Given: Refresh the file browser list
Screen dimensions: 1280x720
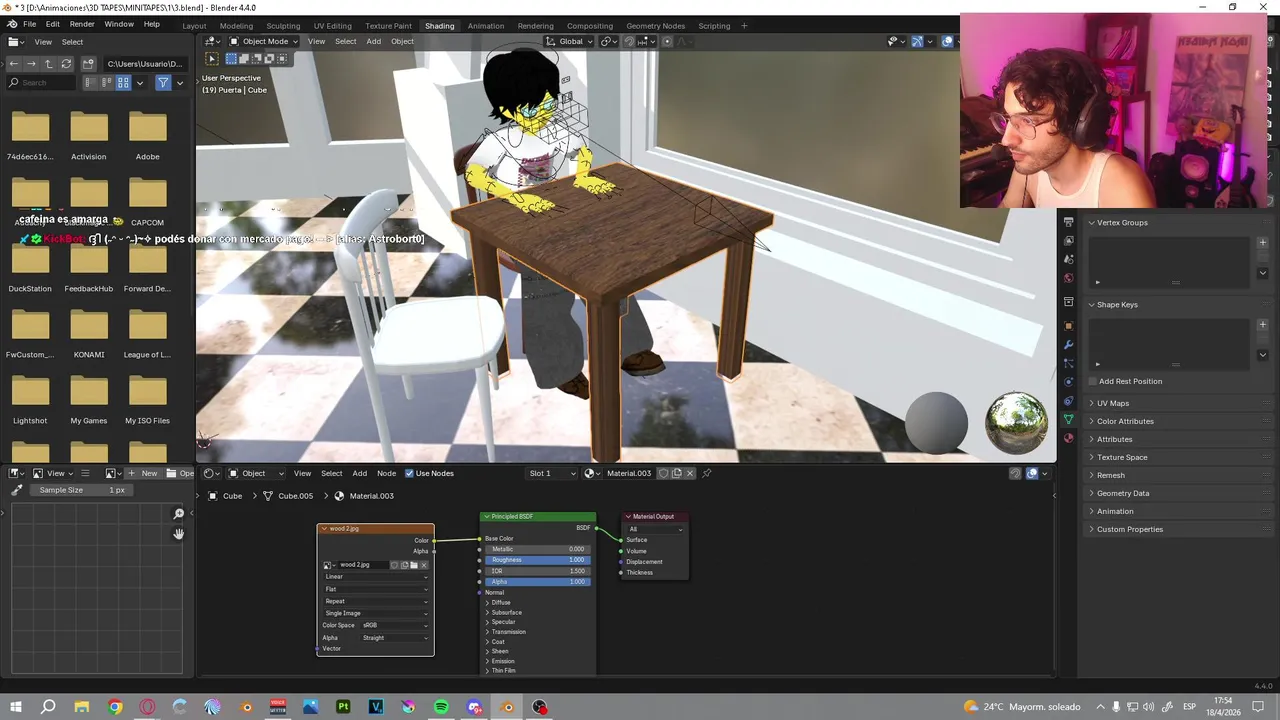Looking at the screenshot, I should pyautogui.click(x=66, y=64).
